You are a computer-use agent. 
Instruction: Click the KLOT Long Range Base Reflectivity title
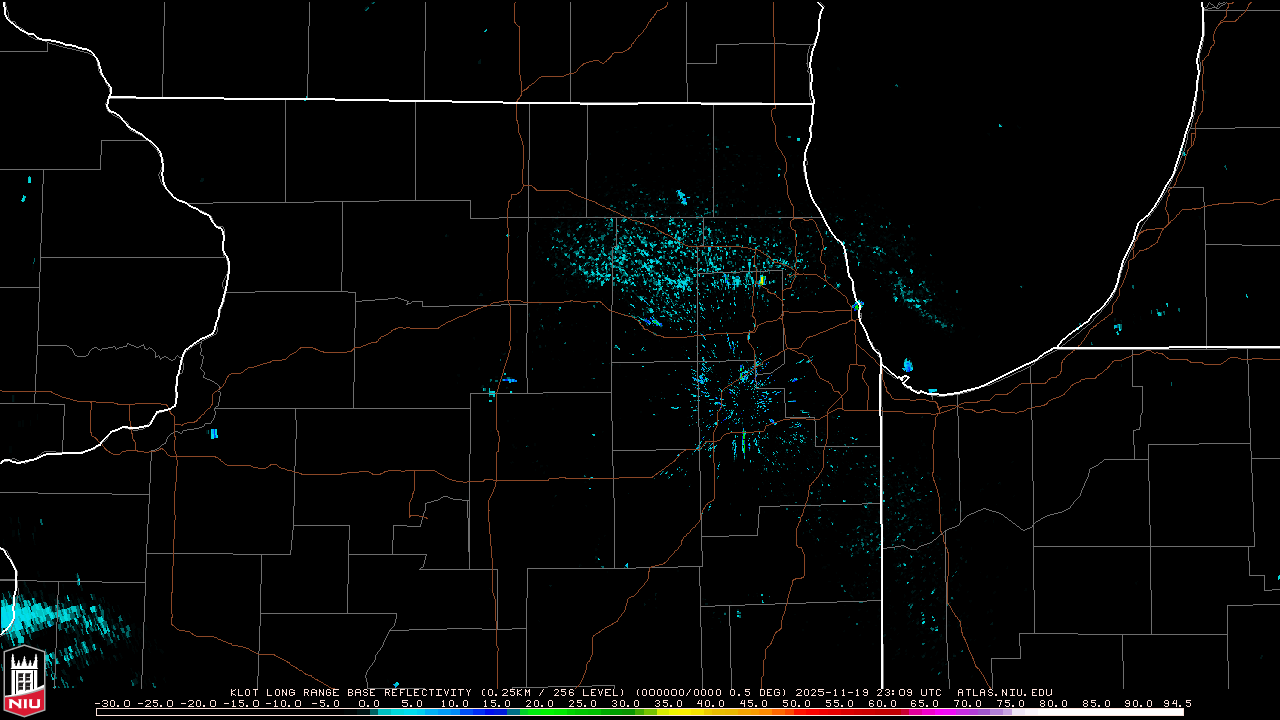pos(350,692)
